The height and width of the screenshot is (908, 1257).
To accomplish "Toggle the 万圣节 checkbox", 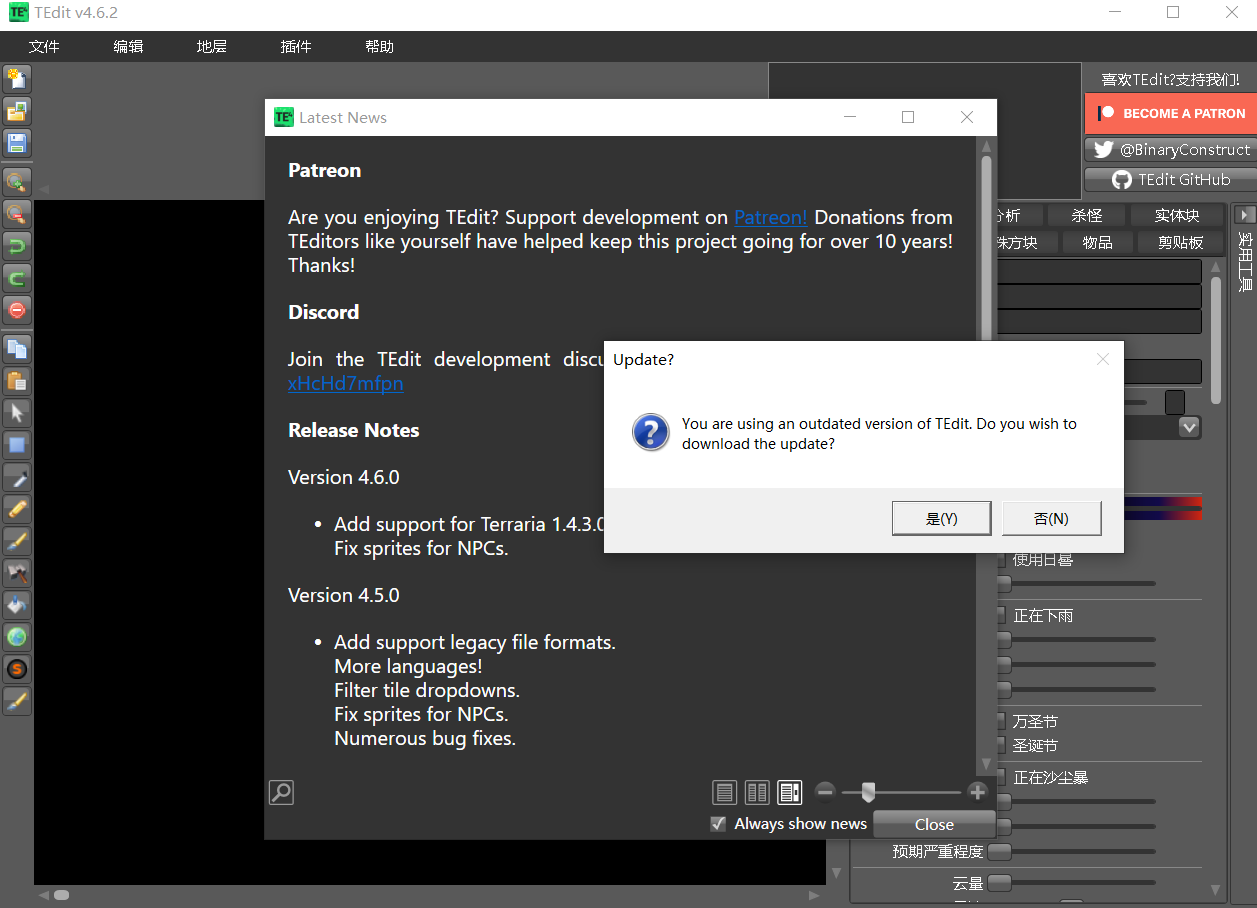I will [x=1002, y=721].
